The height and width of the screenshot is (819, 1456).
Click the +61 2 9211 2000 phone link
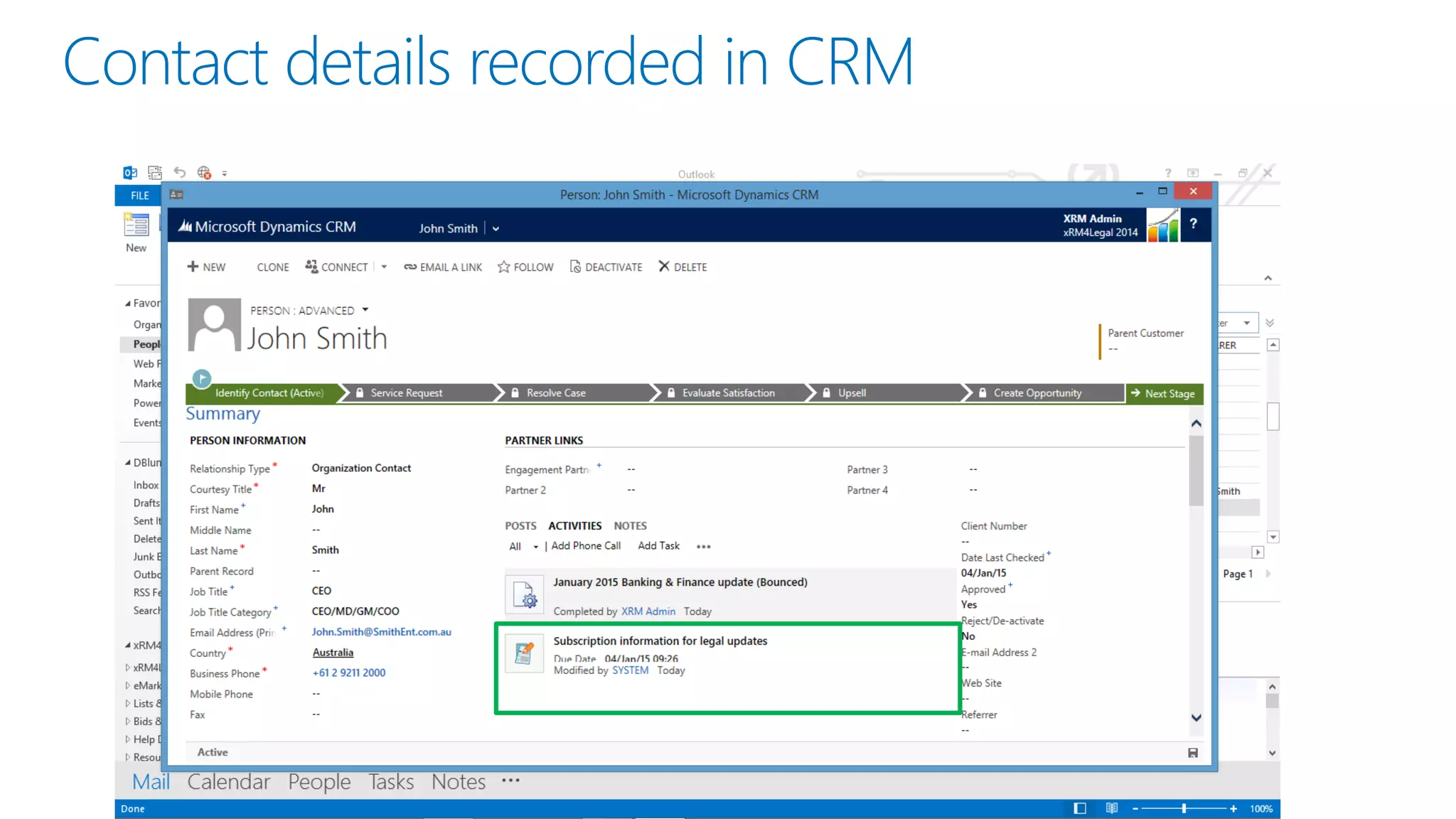tap(348, 673)
